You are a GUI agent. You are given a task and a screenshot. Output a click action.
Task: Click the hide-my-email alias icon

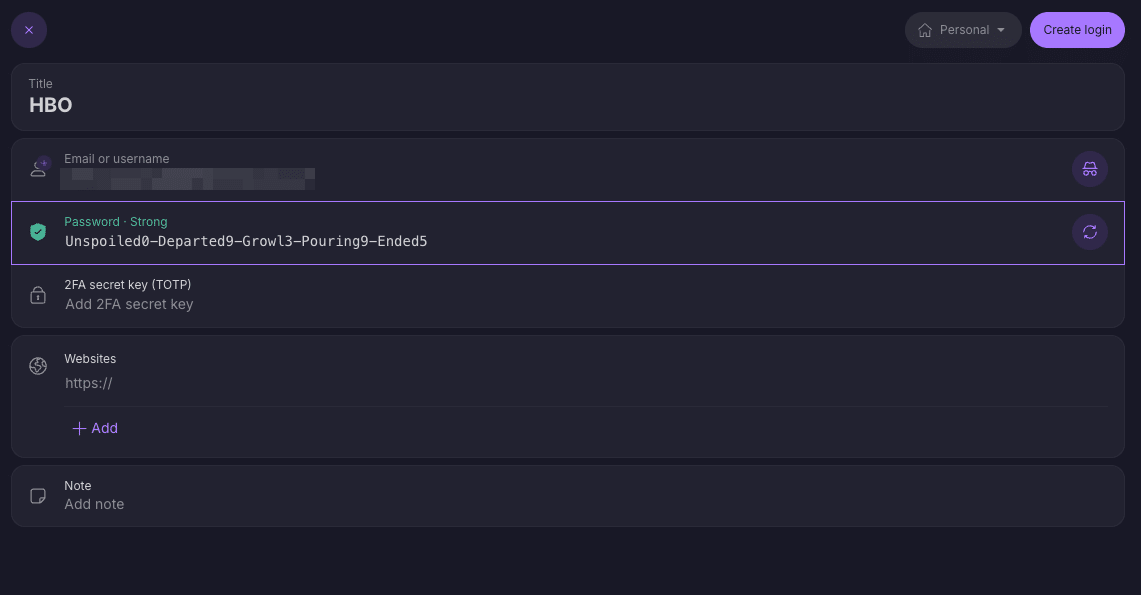tap(1089, 169)
